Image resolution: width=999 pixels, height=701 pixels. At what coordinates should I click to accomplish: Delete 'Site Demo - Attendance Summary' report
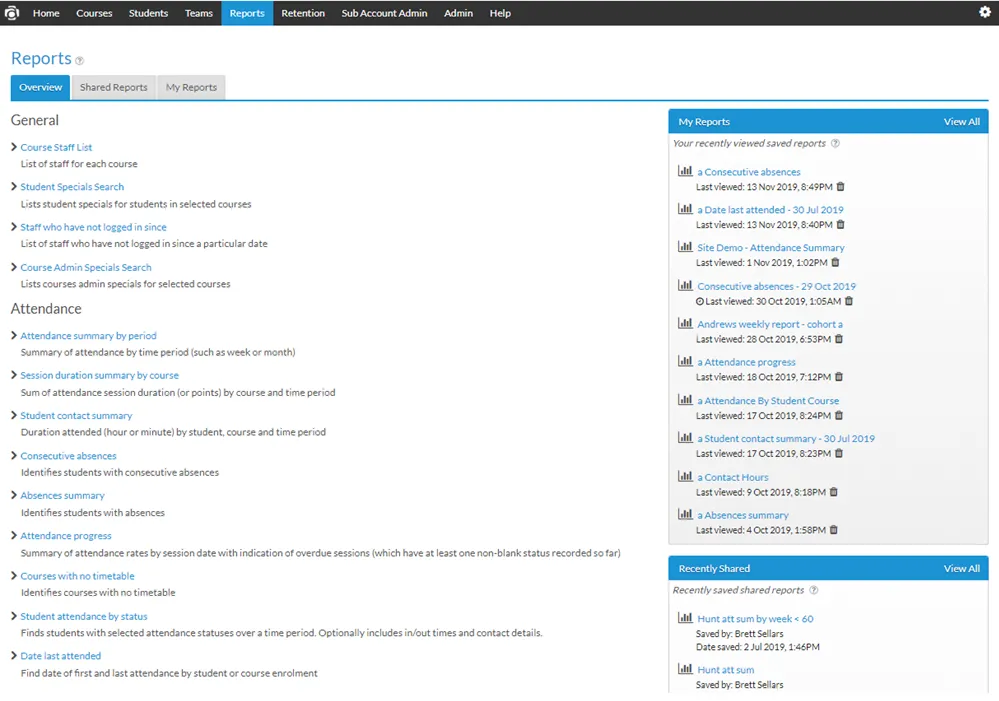(x=835, y=263)
